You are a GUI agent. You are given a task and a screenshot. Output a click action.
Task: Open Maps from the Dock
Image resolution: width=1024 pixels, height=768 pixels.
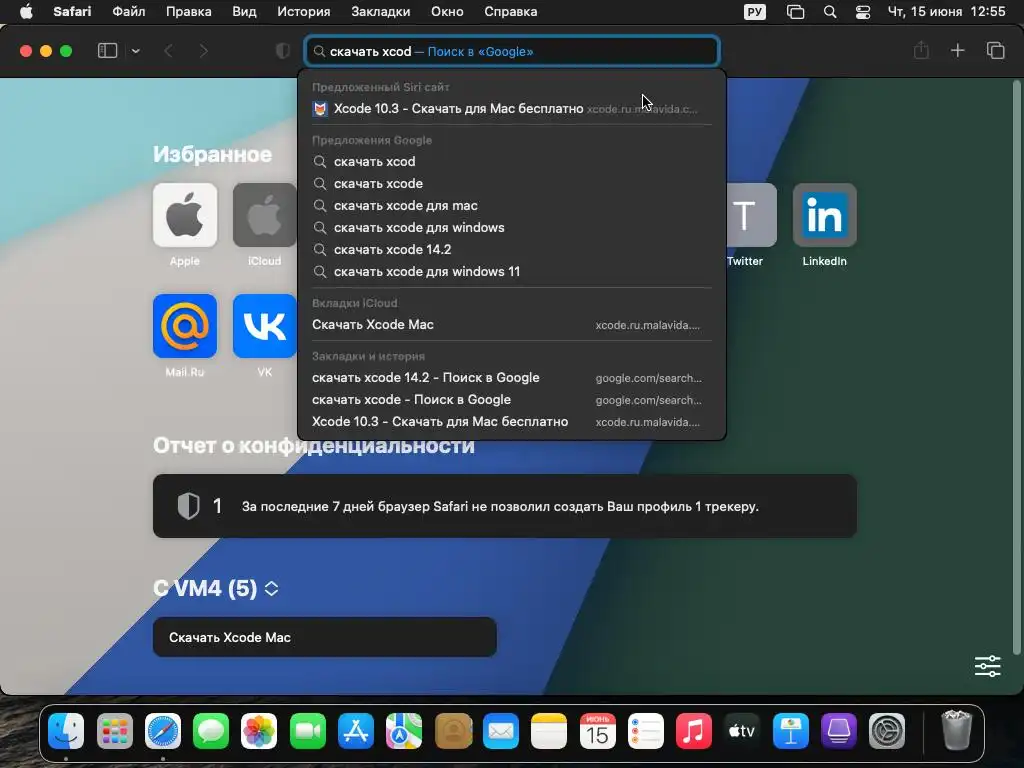pos(404,731)
